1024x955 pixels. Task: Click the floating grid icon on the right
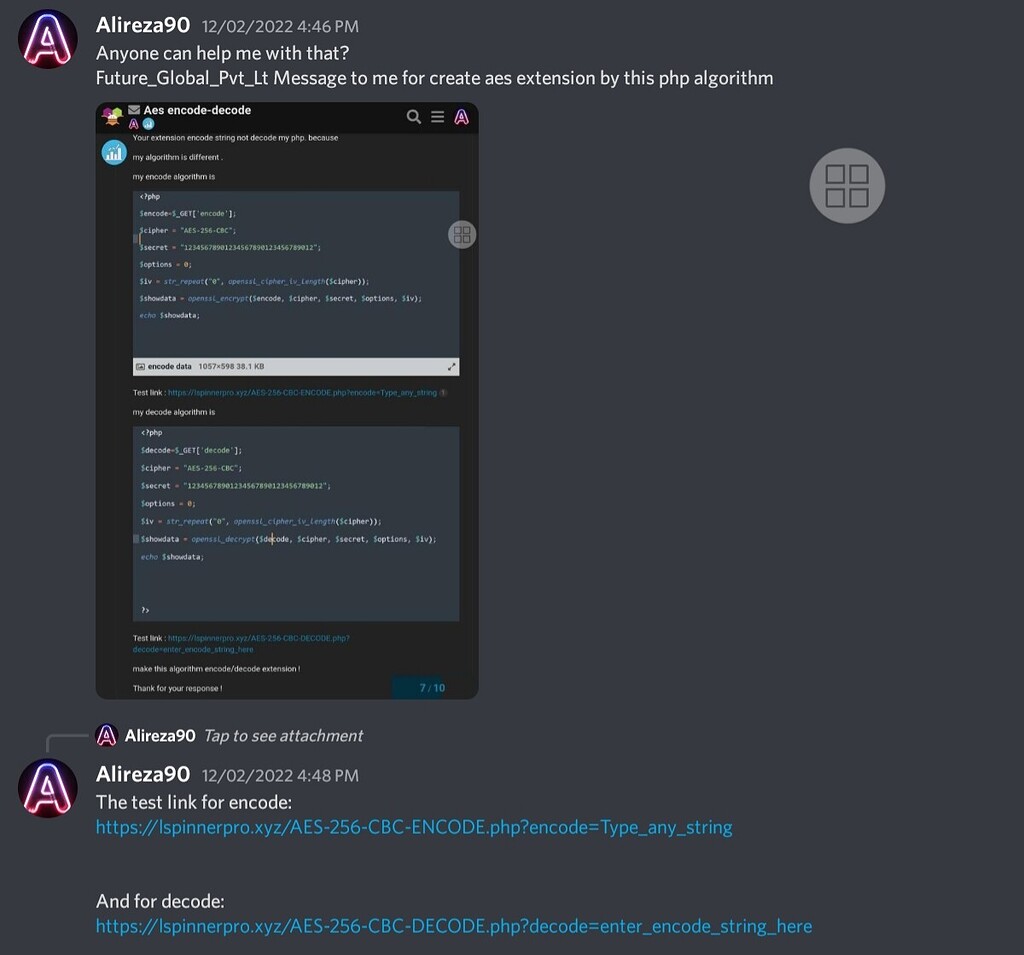point(846,186)
